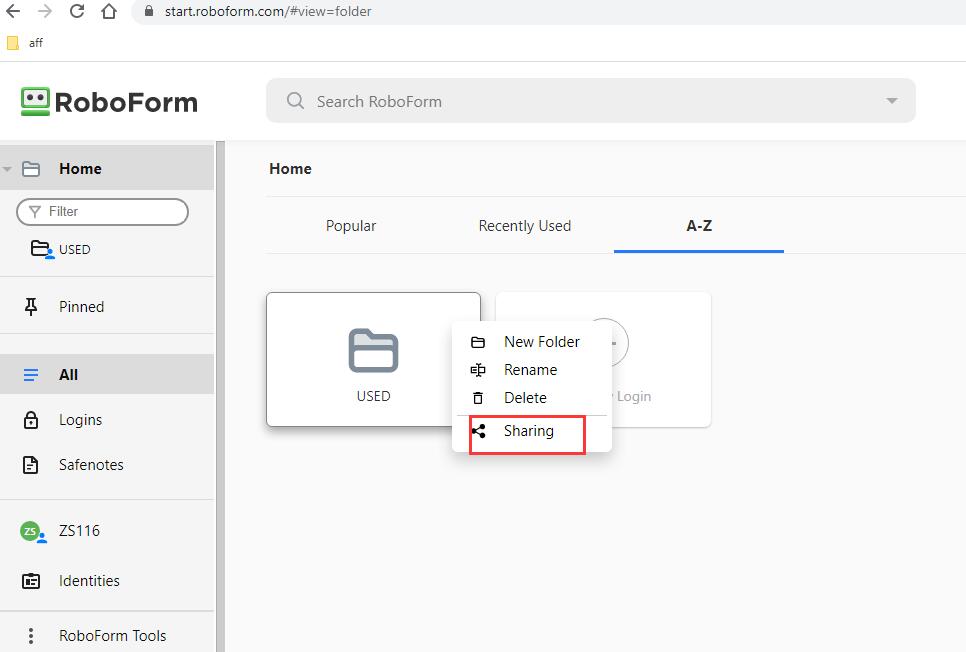Click the Logins padlock icon
The image size is (966, 652).
coord(31,420)
